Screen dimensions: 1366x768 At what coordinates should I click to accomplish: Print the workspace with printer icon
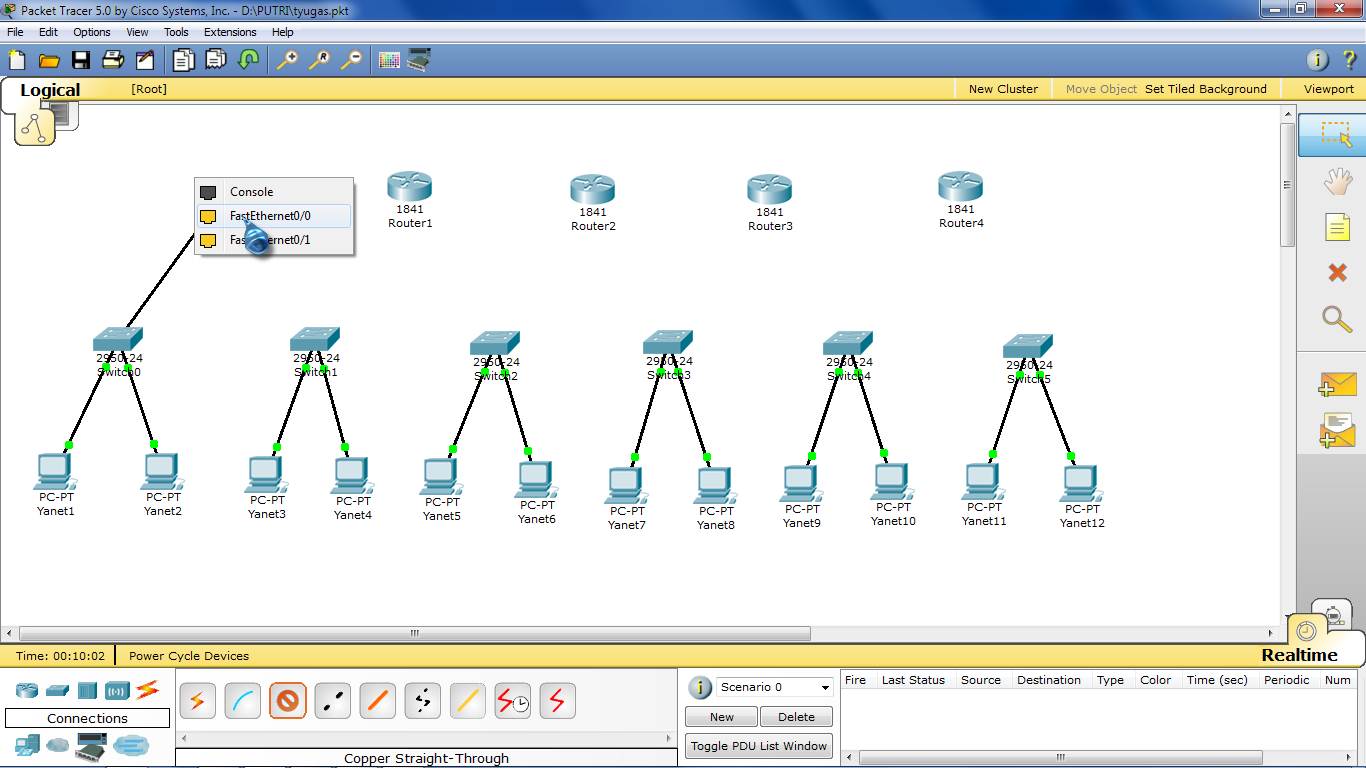113,60
